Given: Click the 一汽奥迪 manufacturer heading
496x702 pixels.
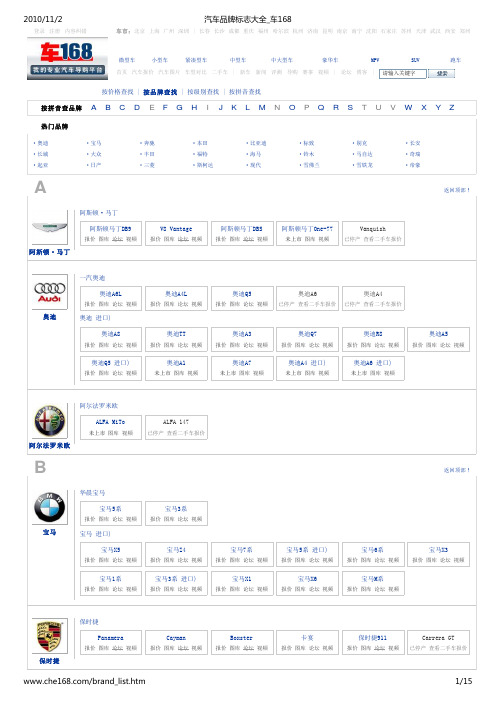Looking at the screenshot, I should point(92,278).
